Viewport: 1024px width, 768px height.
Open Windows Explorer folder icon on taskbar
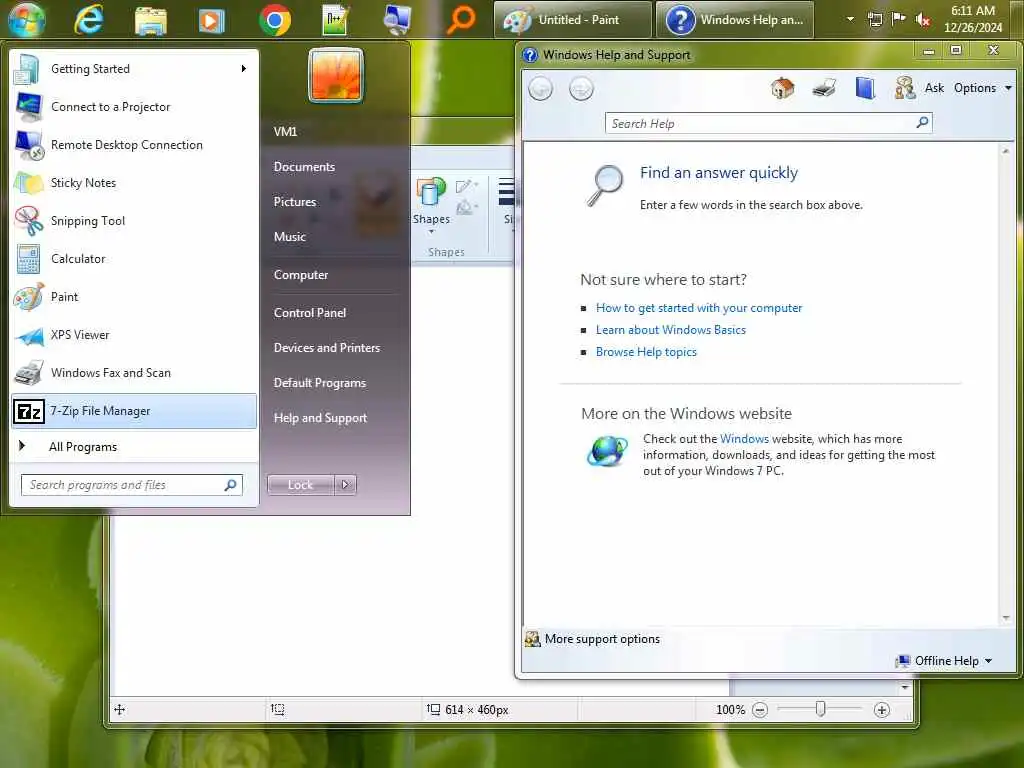point(151,20)
